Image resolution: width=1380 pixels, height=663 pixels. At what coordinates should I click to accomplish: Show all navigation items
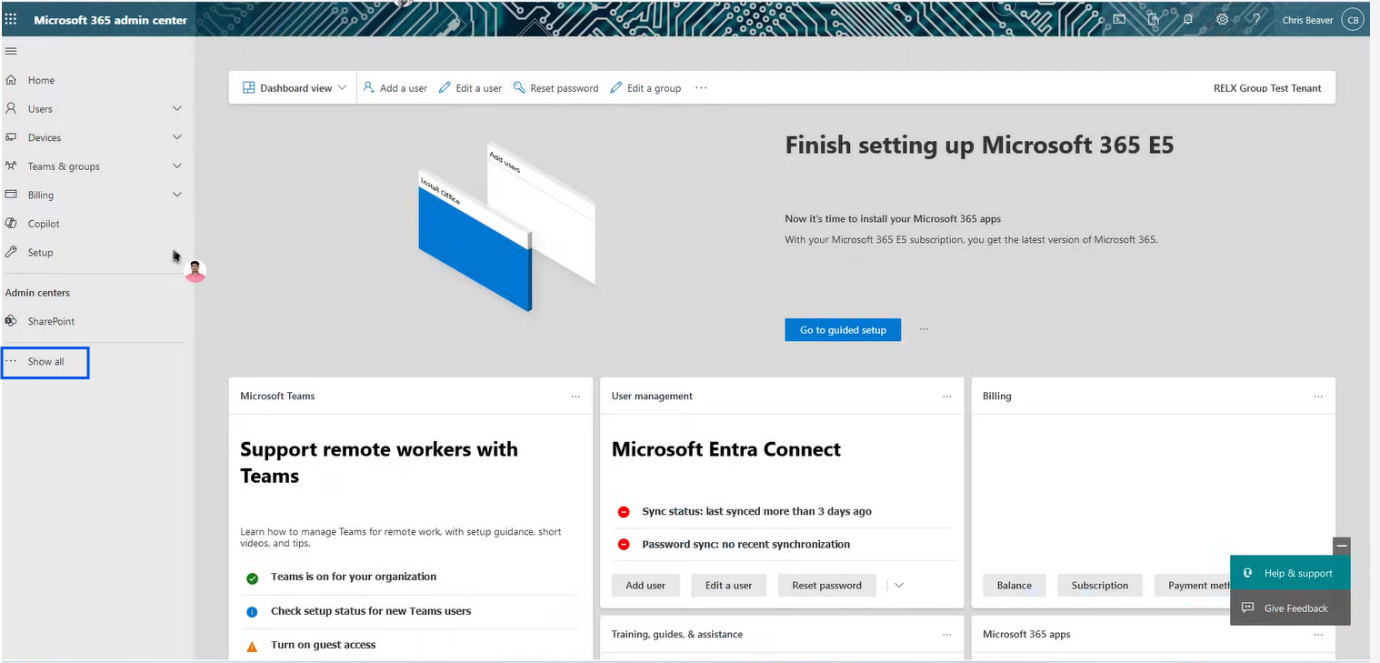click(45, 361)
